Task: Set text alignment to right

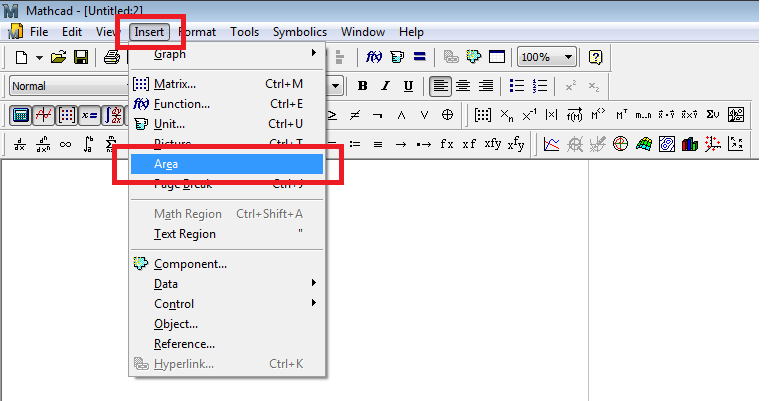Action: click(x=486, y=86)
